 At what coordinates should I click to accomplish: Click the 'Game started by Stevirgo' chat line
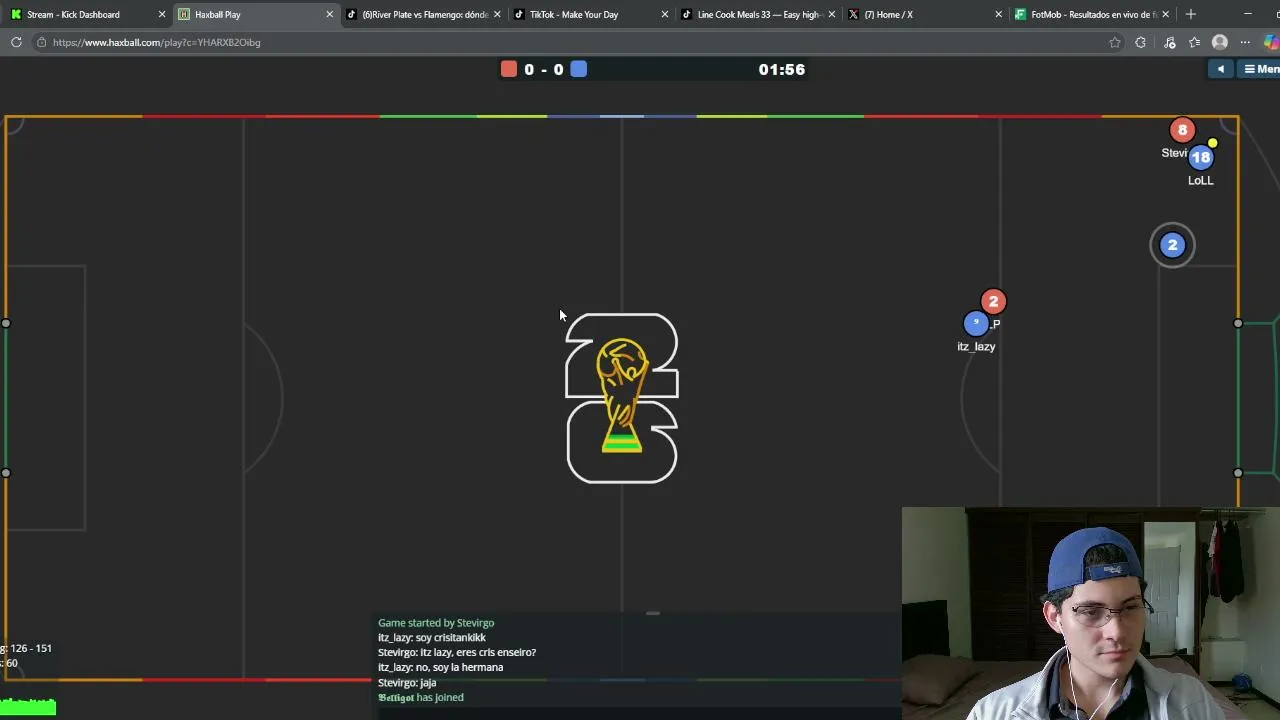436,623
